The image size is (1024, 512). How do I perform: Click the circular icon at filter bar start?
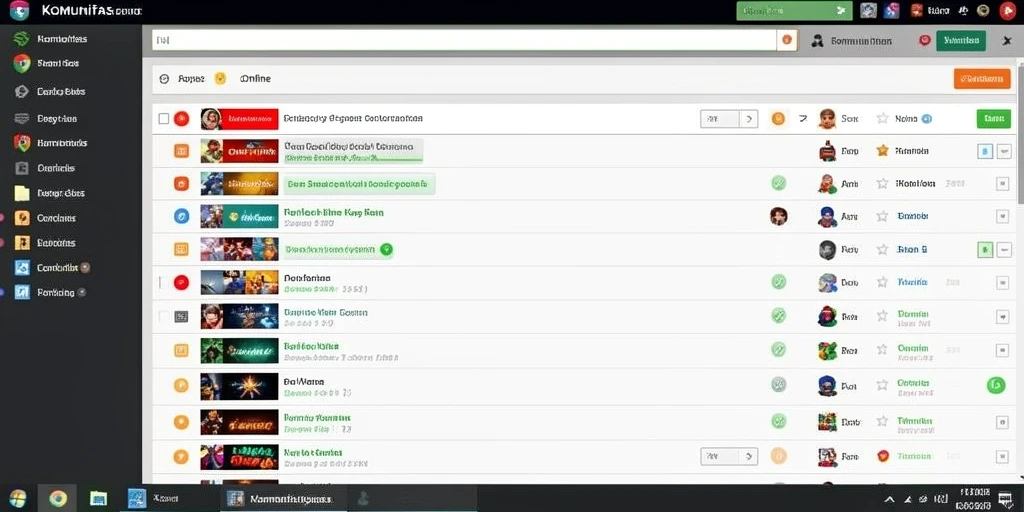click(165, 79)
